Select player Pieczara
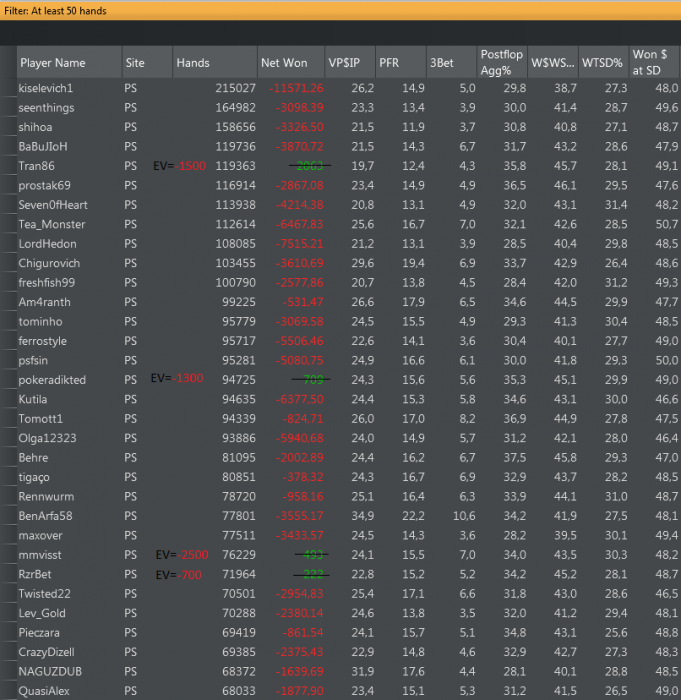681x700 pixels. pyautogui.click(x=39, y=633)
